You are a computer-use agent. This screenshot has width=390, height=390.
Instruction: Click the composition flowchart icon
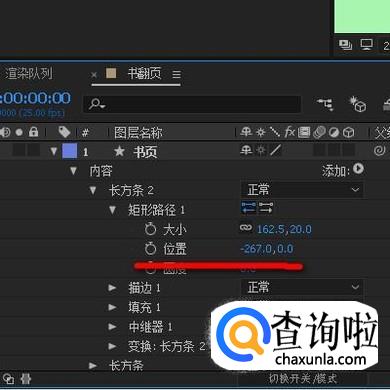point(325,104)
